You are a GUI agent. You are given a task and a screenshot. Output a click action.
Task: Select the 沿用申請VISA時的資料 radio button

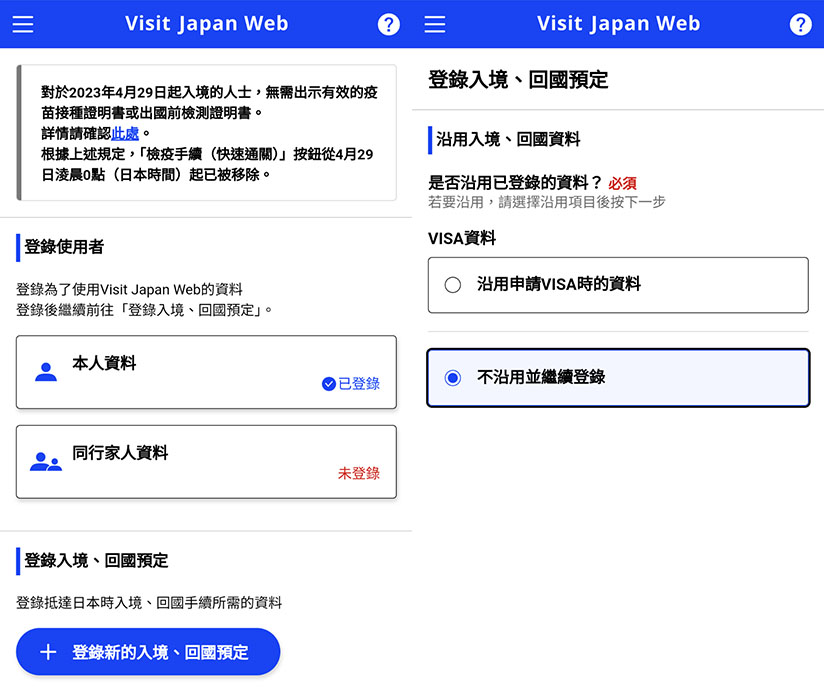tap(452, 285)
